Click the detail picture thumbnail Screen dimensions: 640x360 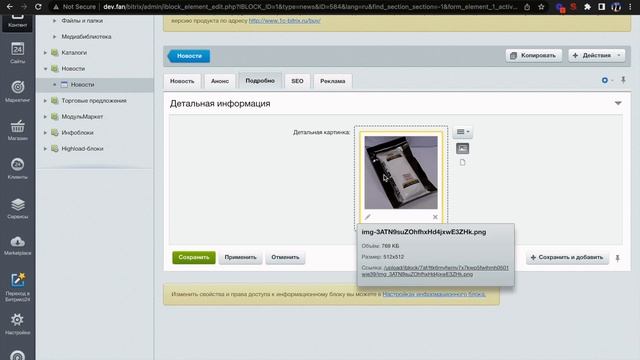tap(401, 172)
